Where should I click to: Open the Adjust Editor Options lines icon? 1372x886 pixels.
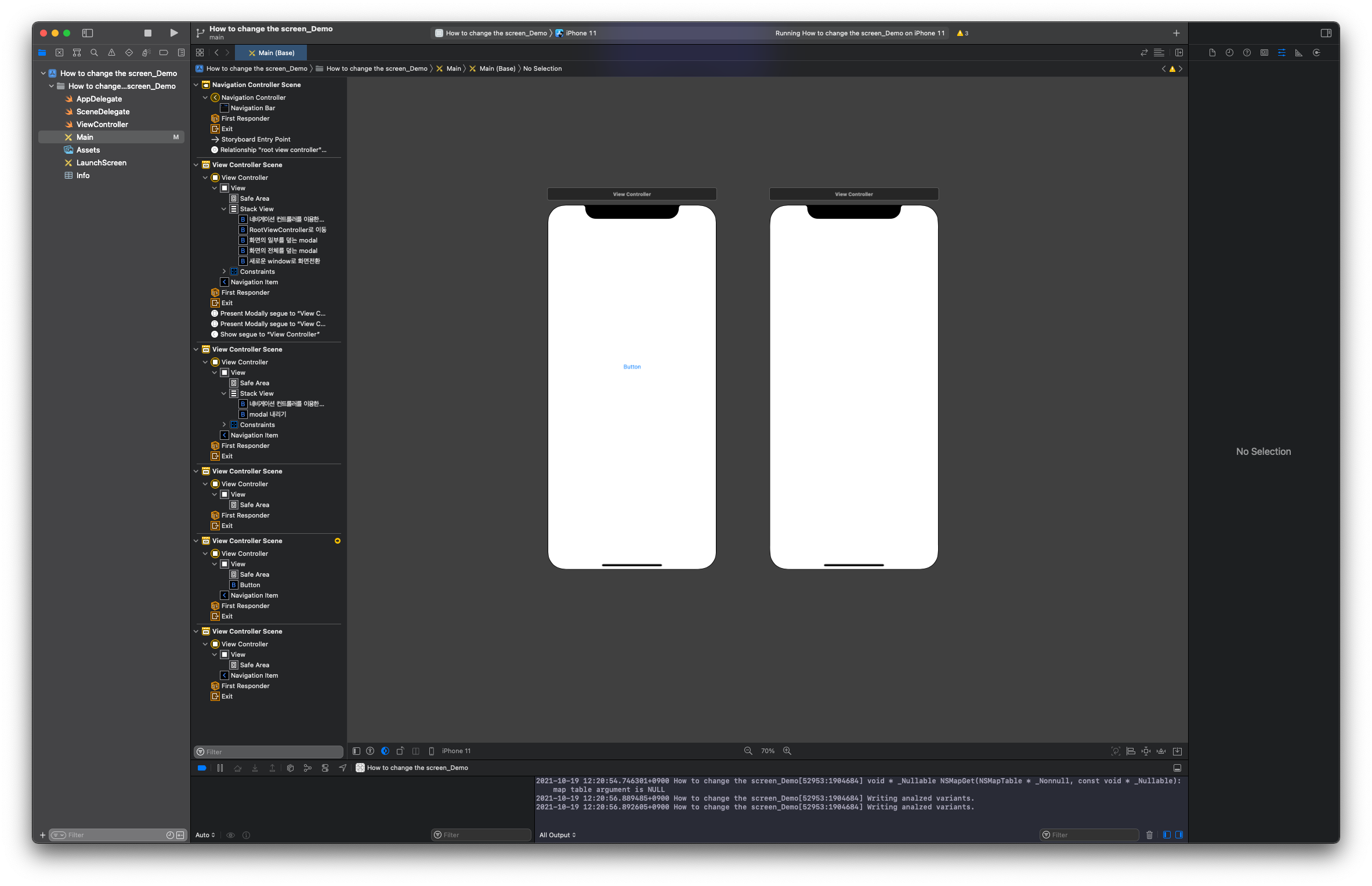[x=1159, y=53]
